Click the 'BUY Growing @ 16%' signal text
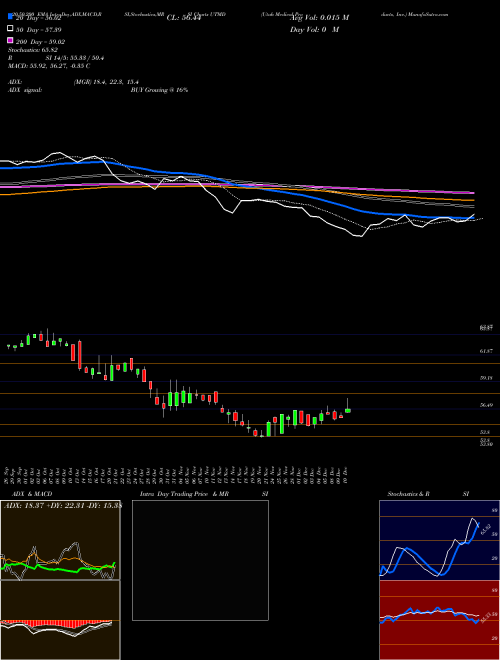The height and width of the screenshot is (660, 500). [x=159, y=90]
